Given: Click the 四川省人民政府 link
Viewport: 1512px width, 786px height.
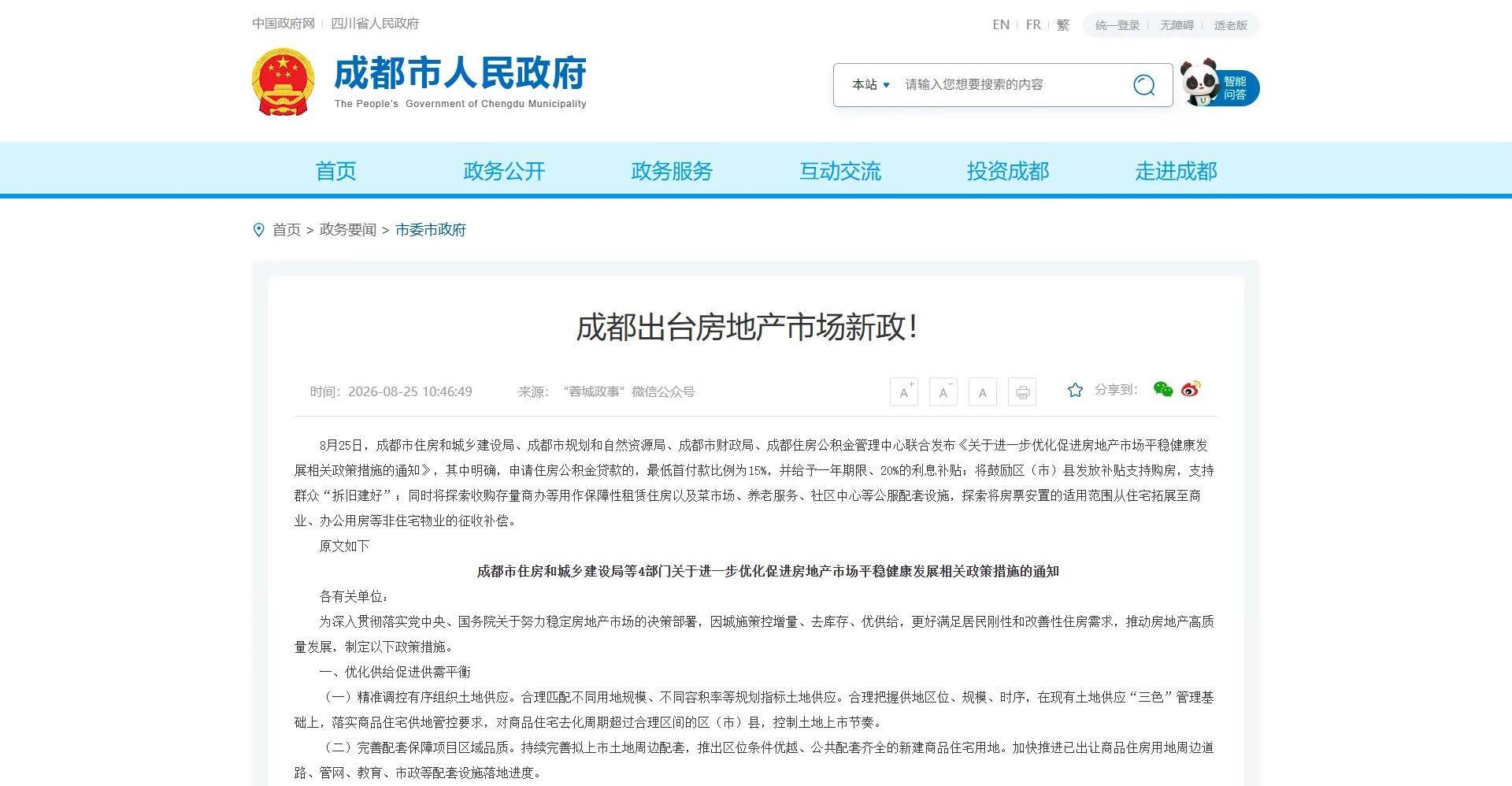Looking at the screenshot, I should coord(375,24).
